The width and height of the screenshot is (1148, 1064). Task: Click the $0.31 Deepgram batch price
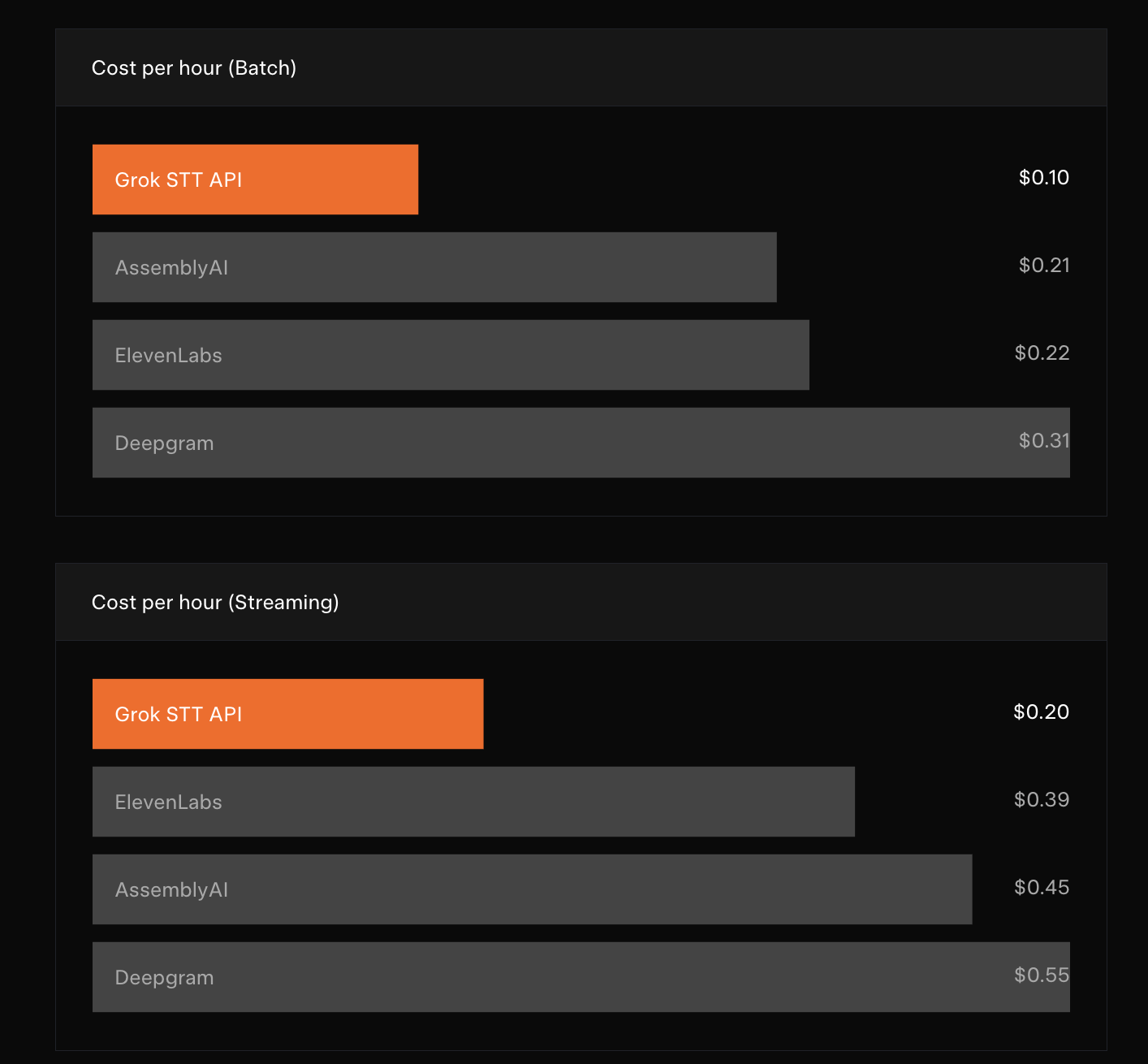(1044, 441)
